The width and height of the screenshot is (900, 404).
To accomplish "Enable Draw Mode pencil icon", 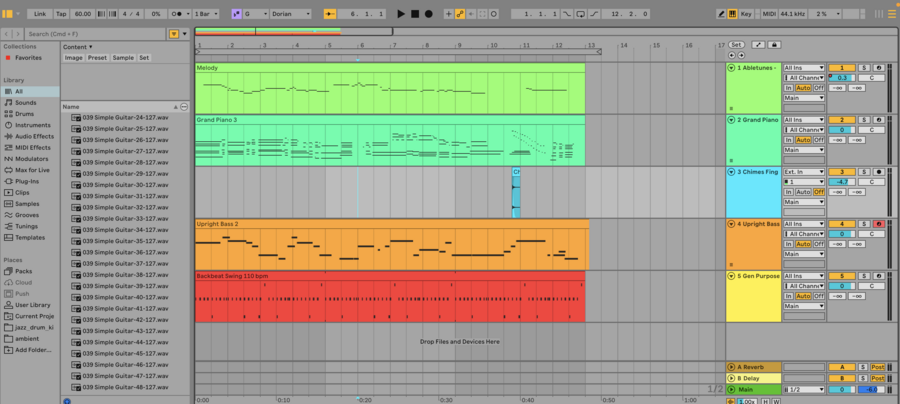I will pyautogui.click(x=722, y=14).
